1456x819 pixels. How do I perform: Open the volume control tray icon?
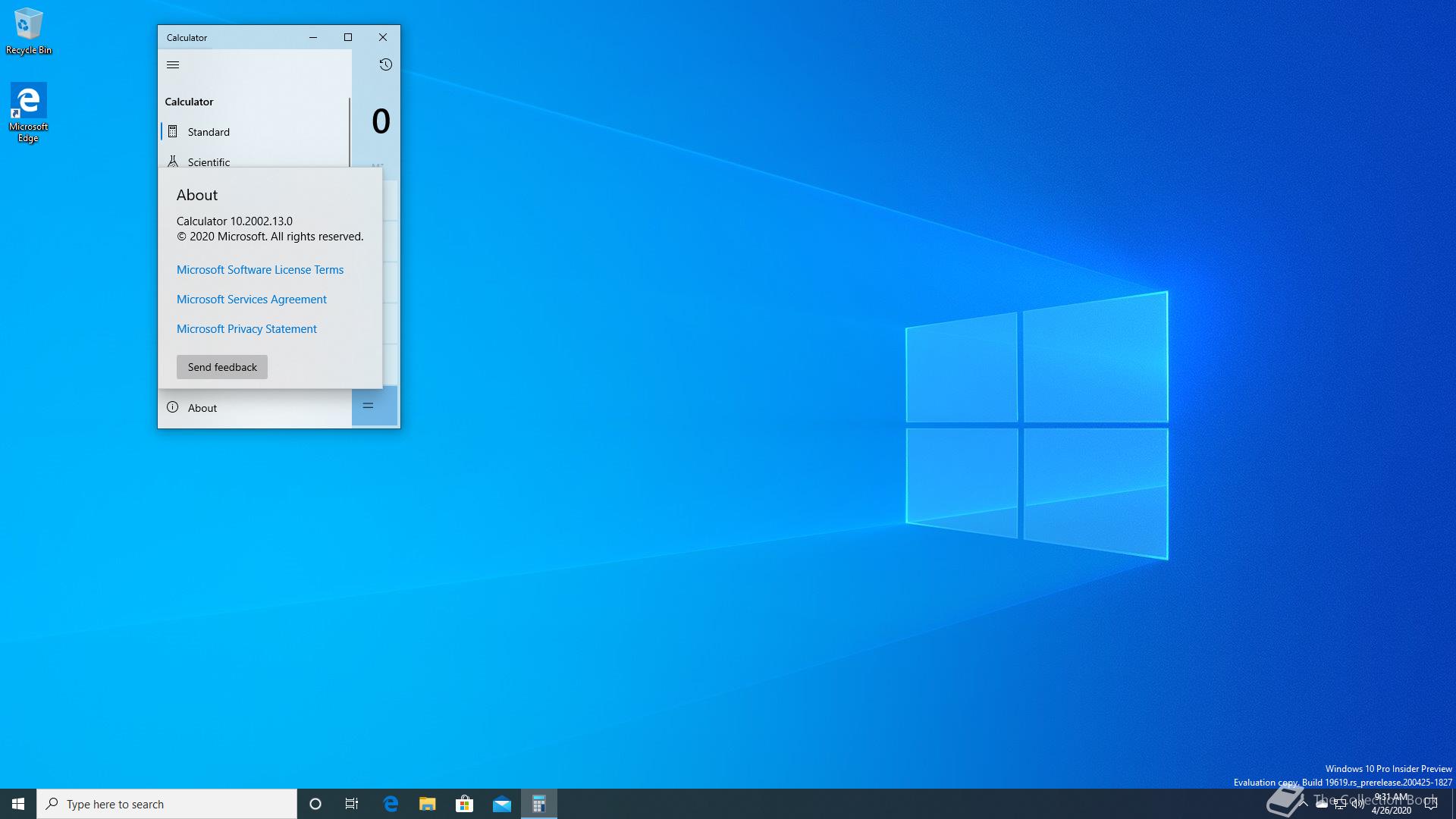coord(1358,805)
